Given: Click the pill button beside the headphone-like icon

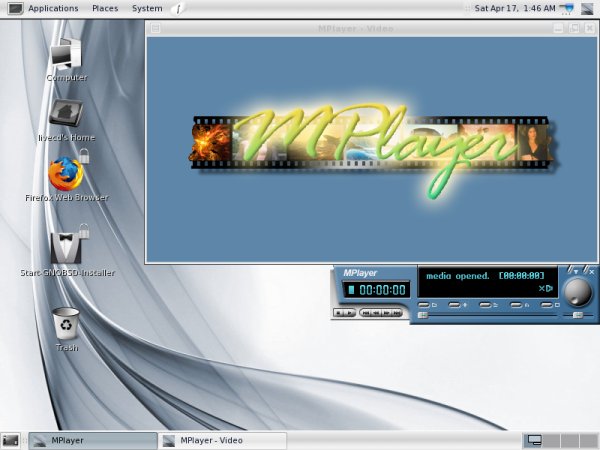Looking at the screenshot, I should click(516, 305).
